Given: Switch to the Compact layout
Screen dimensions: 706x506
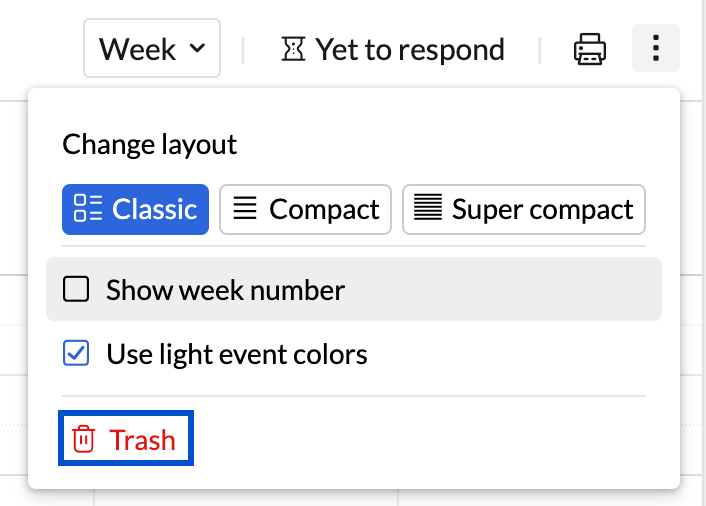Looking at the screenshot, I should coord(305,209).
